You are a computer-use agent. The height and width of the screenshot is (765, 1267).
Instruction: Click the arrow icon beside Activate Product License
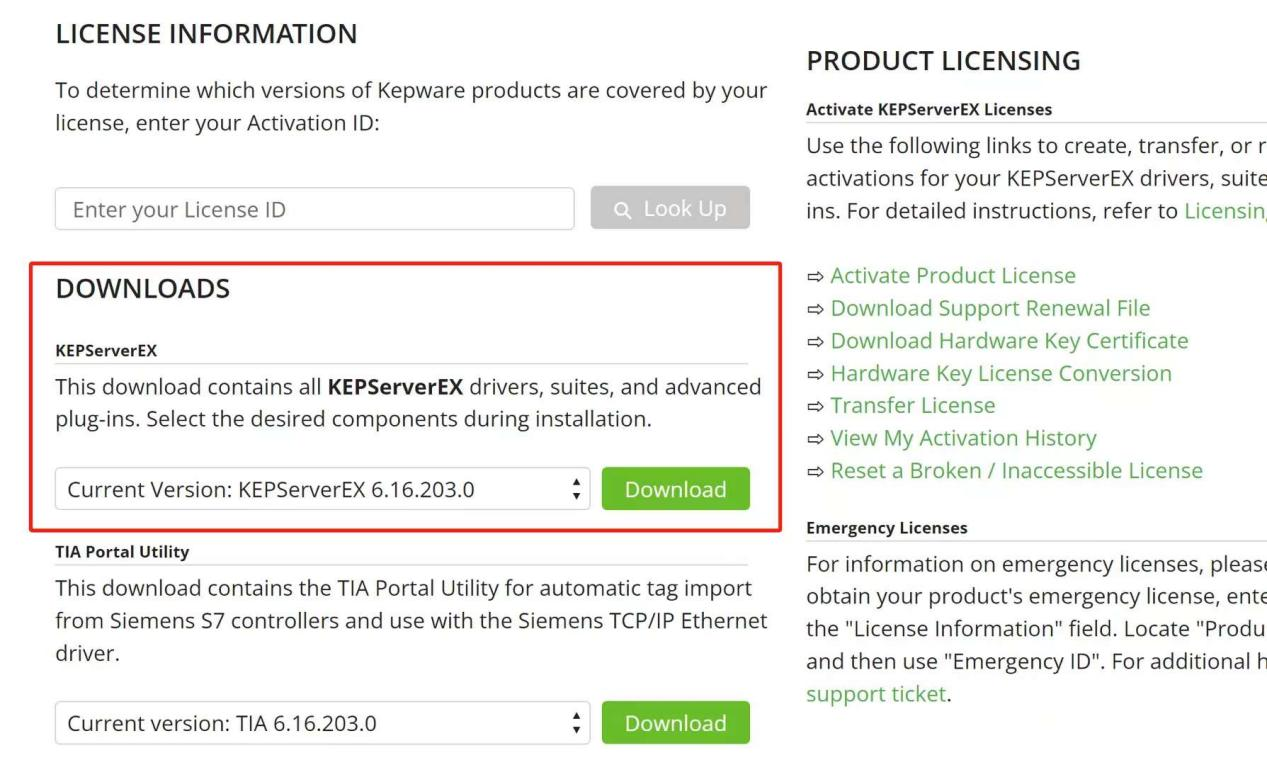click(x=816, y=276)
